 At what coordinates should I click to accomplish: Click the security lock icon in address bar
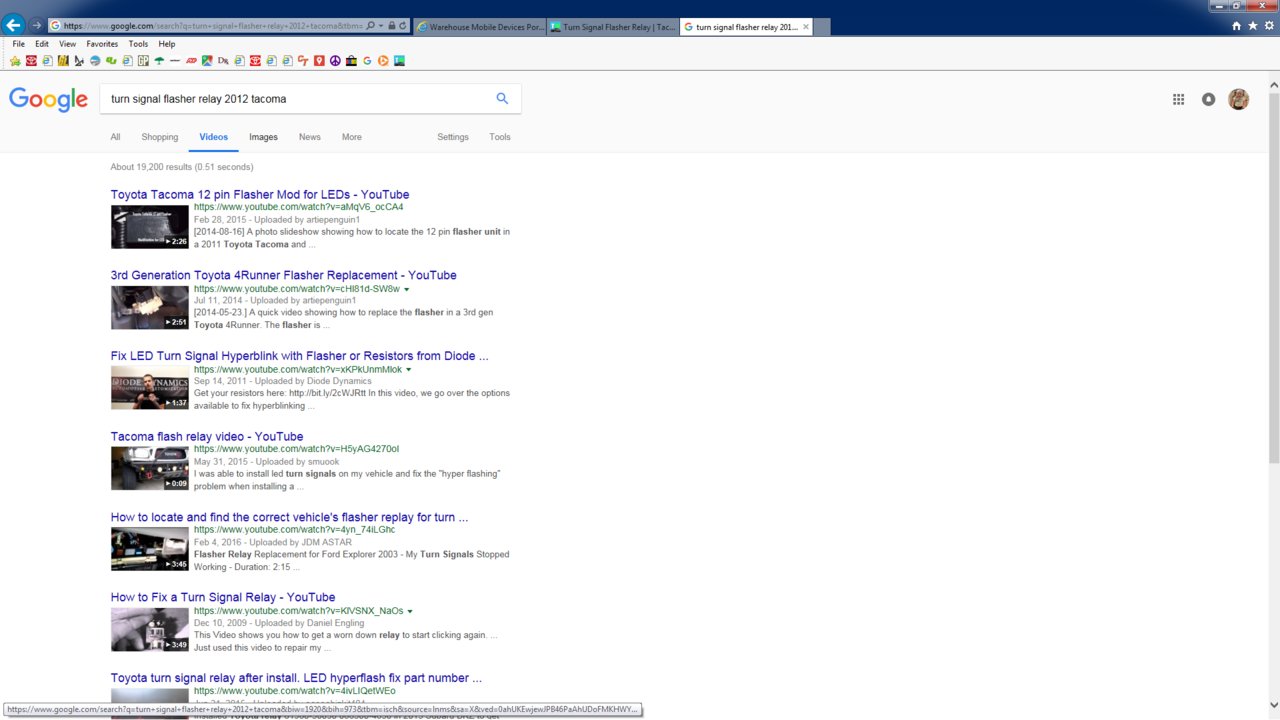tap(392, 25)
